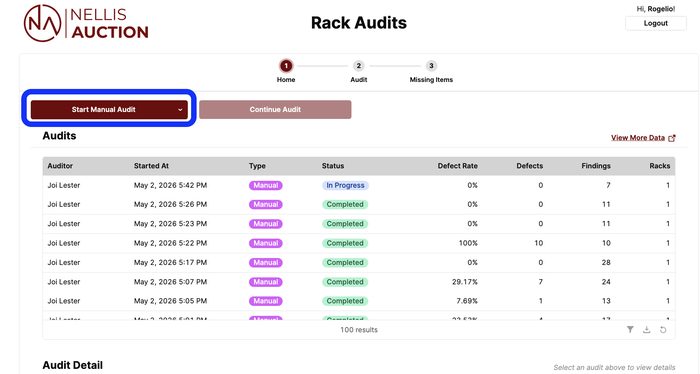Sort by the Status column header
Screen dimensions: 700x374
(333, 166)
